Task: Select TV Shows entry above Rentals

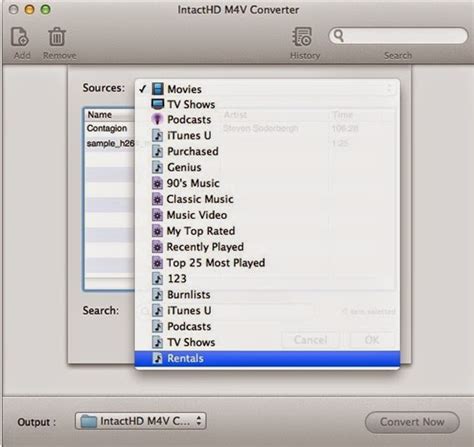Action: tap(267, 342)
